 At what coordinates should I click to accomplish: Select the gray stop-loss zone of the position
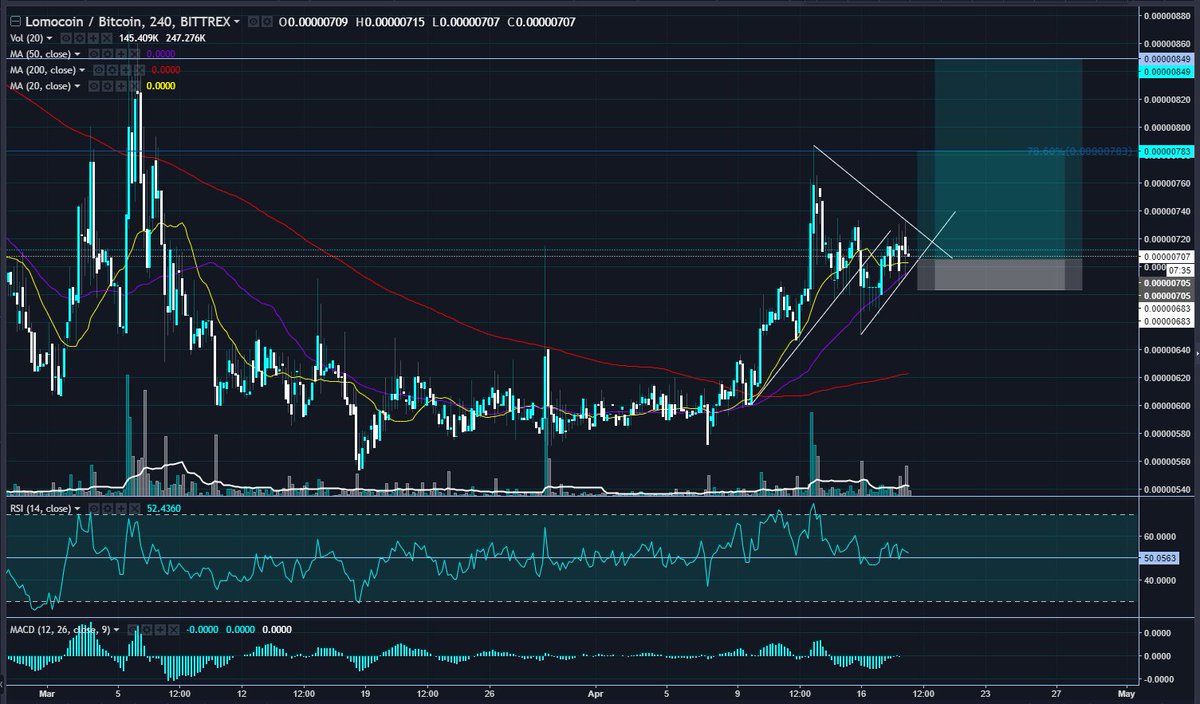tap(1000, 274)
